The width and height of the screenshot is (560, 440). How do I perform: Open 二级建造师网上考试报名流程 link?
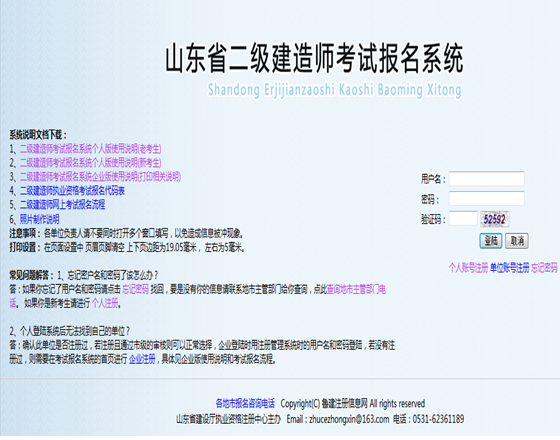[62, 205]
